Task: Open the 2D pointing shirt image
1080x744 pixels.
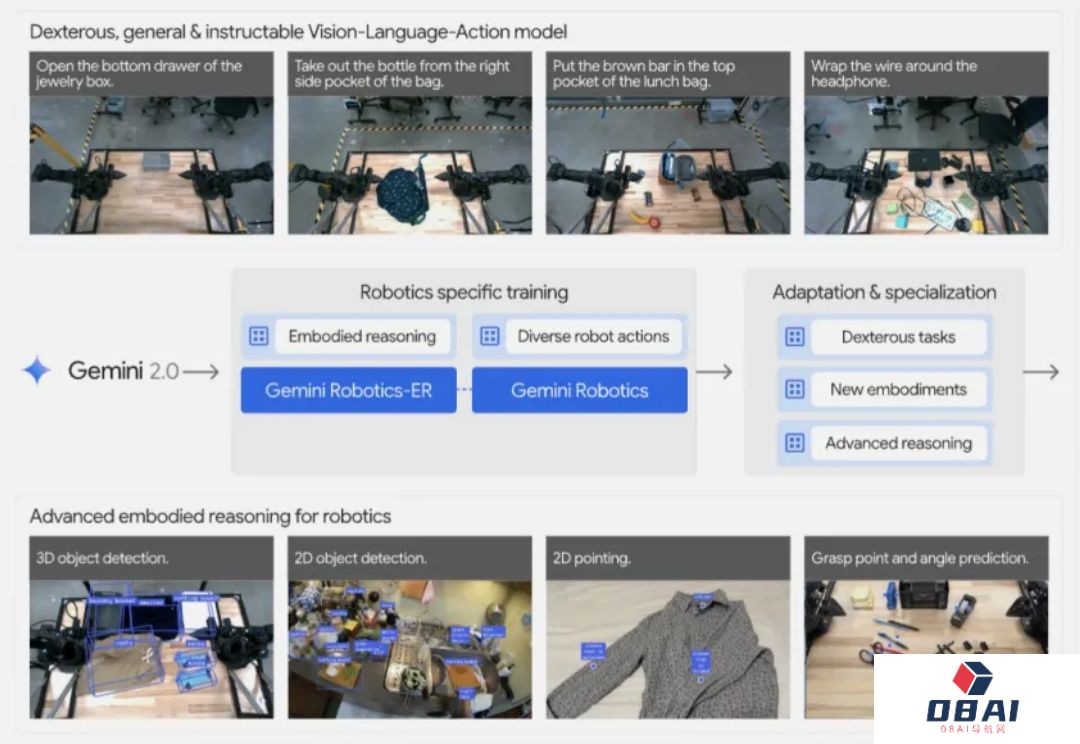Action: coord(668,649)
